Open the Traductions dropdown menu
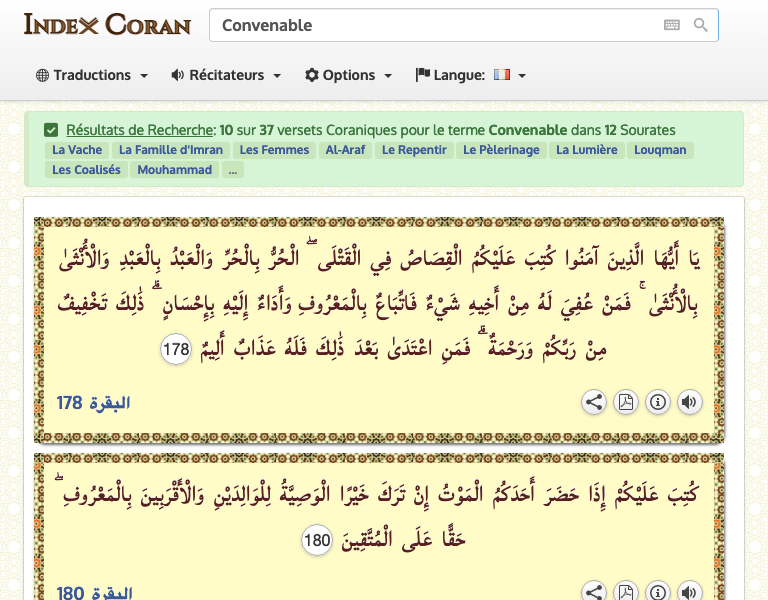 [91, 75]
